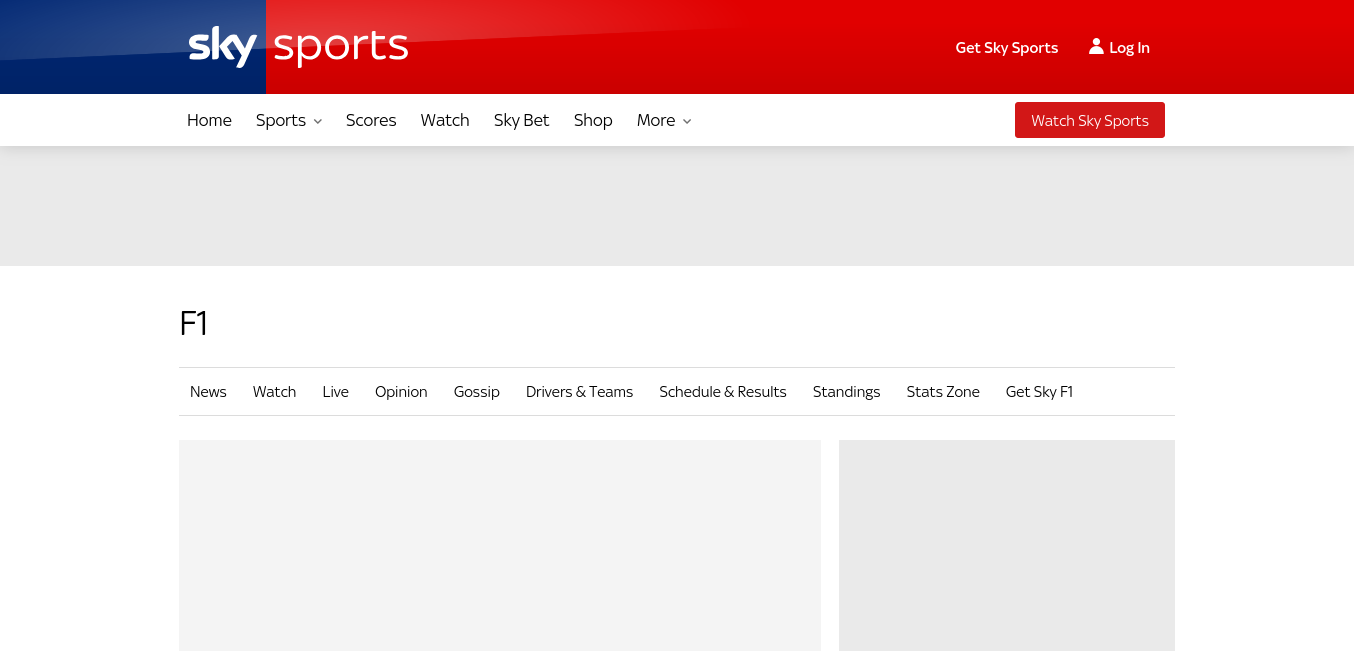Select the News tab in F1 section
1366x651 pixels.
(208, 392)
